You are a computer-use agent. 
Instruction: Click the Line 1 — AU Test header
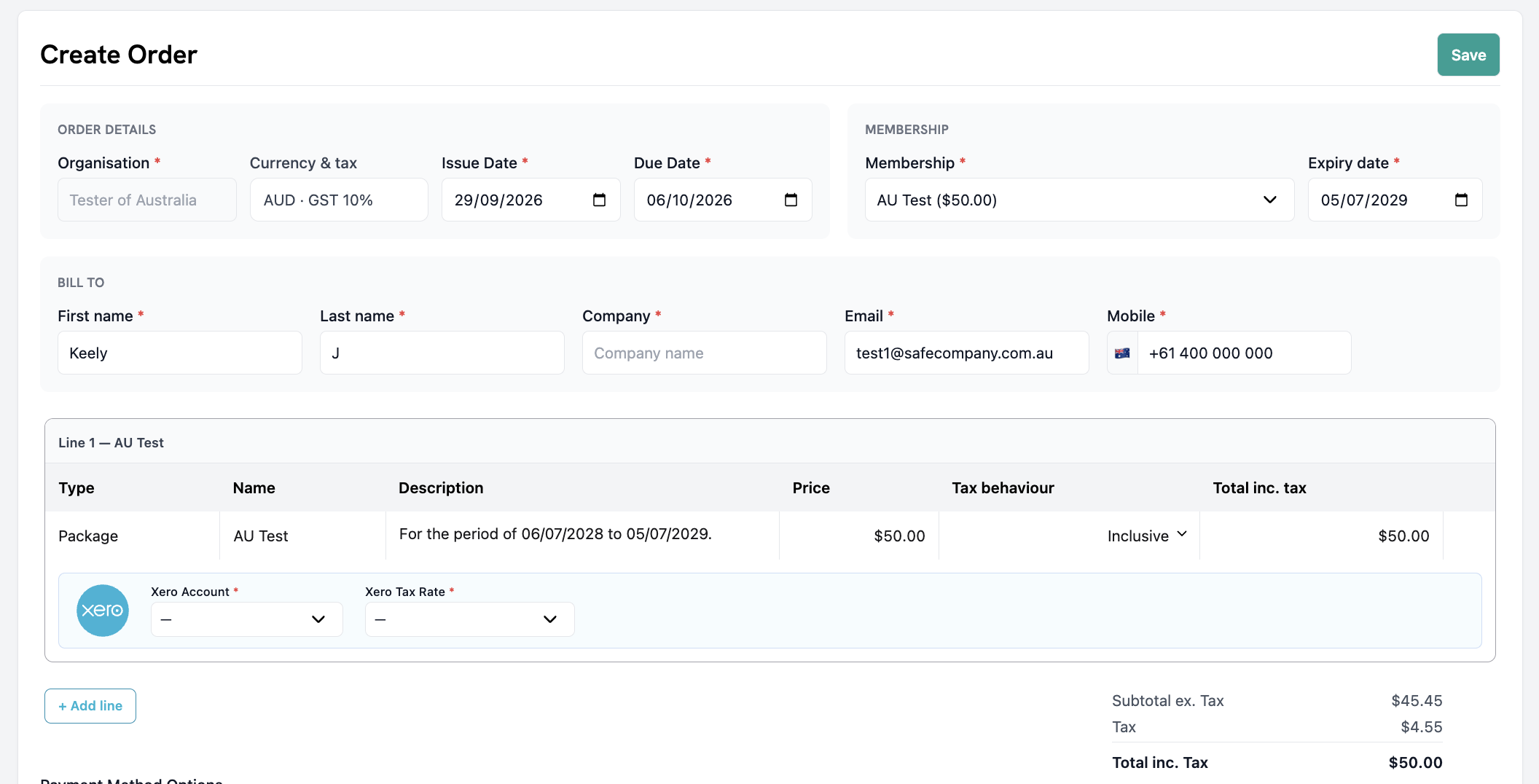point(111,442)
